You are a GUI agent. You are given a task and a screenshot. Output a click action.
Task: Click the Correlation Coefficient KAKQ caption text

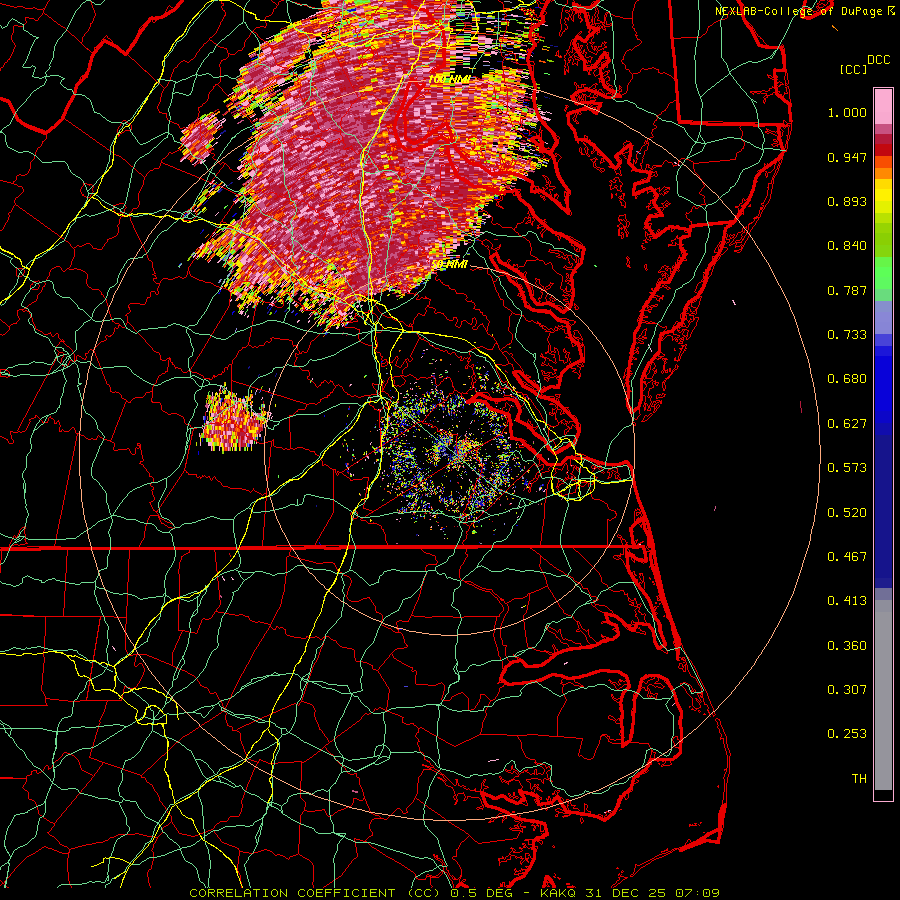tap(455, 893)
